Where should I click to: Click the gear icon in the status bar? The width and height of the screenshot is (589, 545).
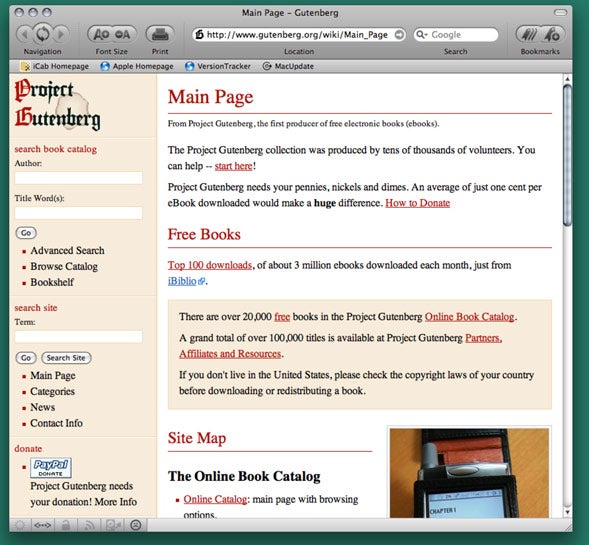[20, 525]
